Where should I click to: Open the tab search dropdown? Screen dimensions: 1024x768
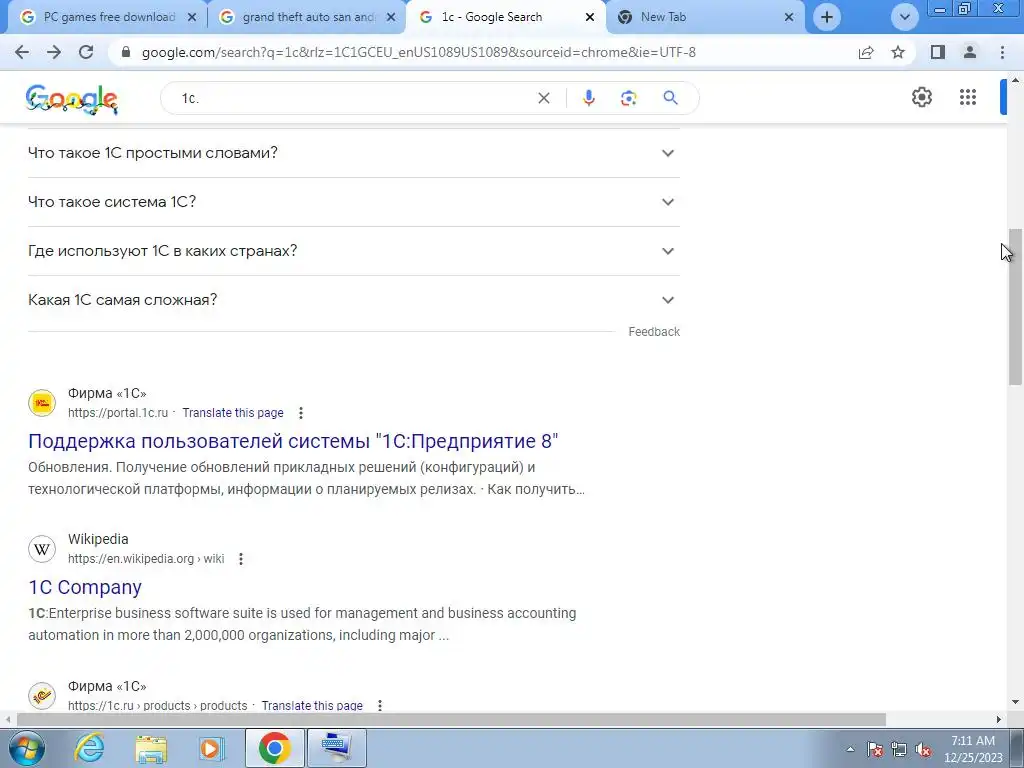tap(904, 17)
